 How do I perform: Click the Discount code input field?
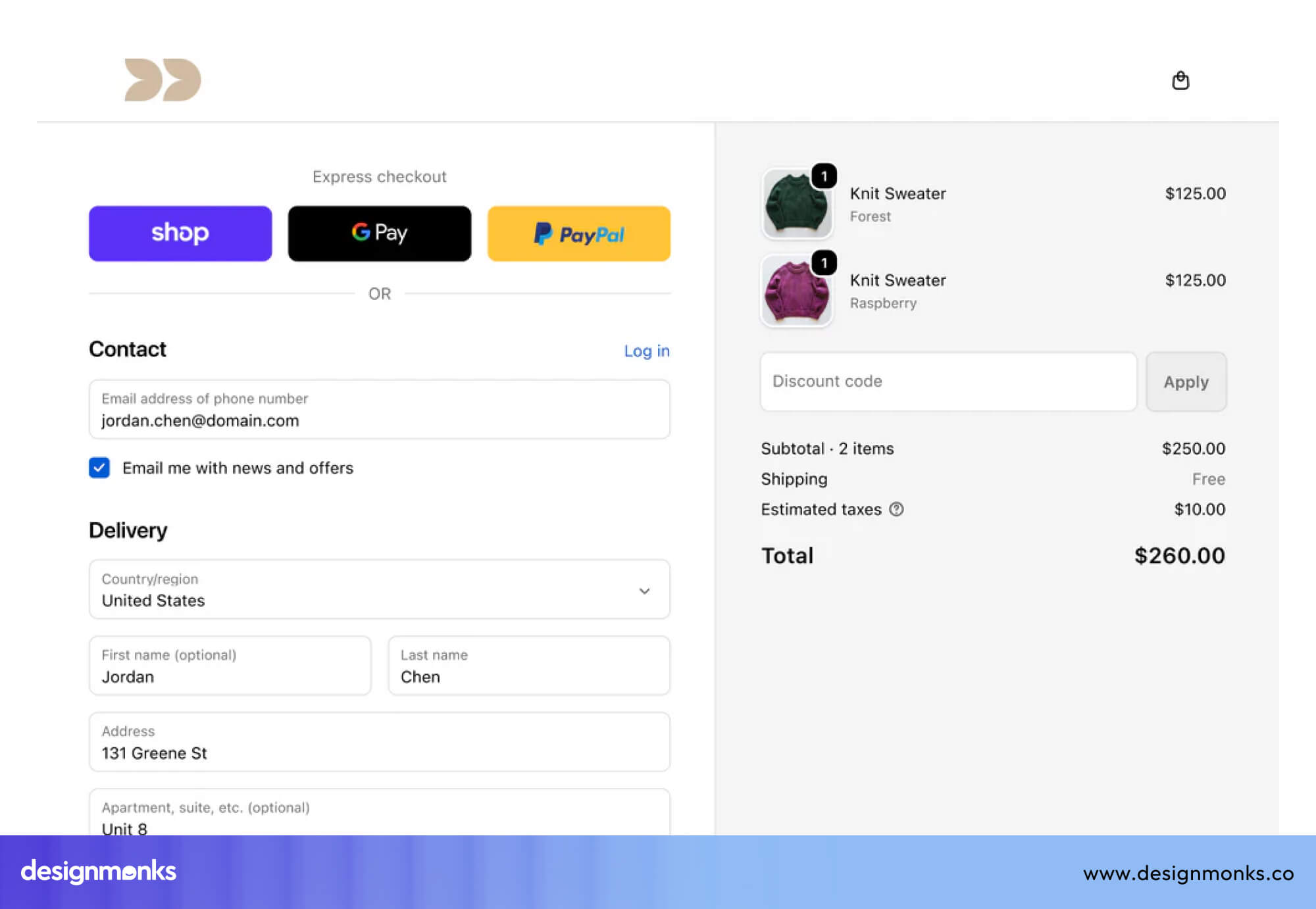(x=949, y=381)
